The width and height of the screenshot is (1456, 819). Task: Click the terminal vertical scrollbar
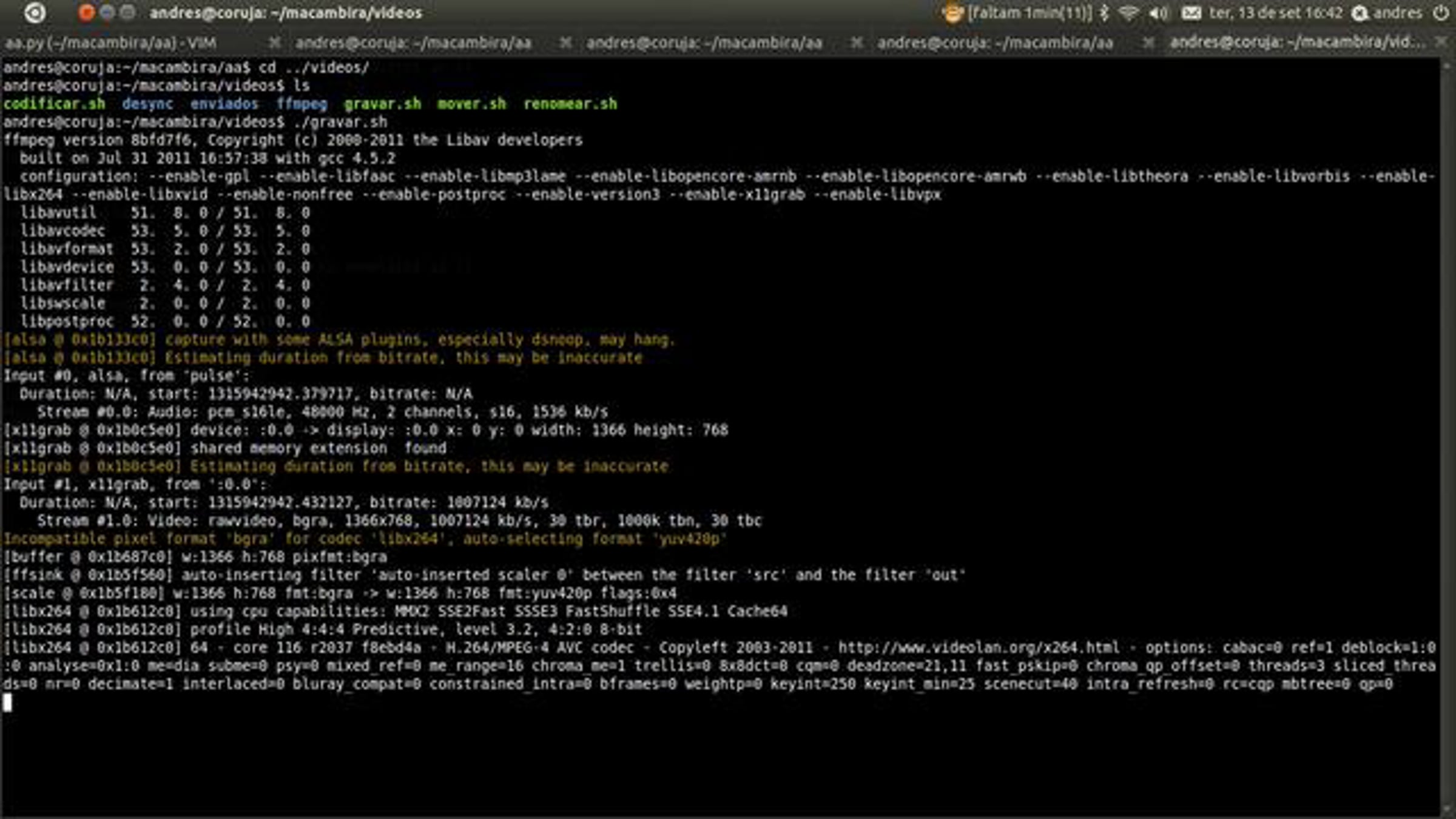[1448, 425]
